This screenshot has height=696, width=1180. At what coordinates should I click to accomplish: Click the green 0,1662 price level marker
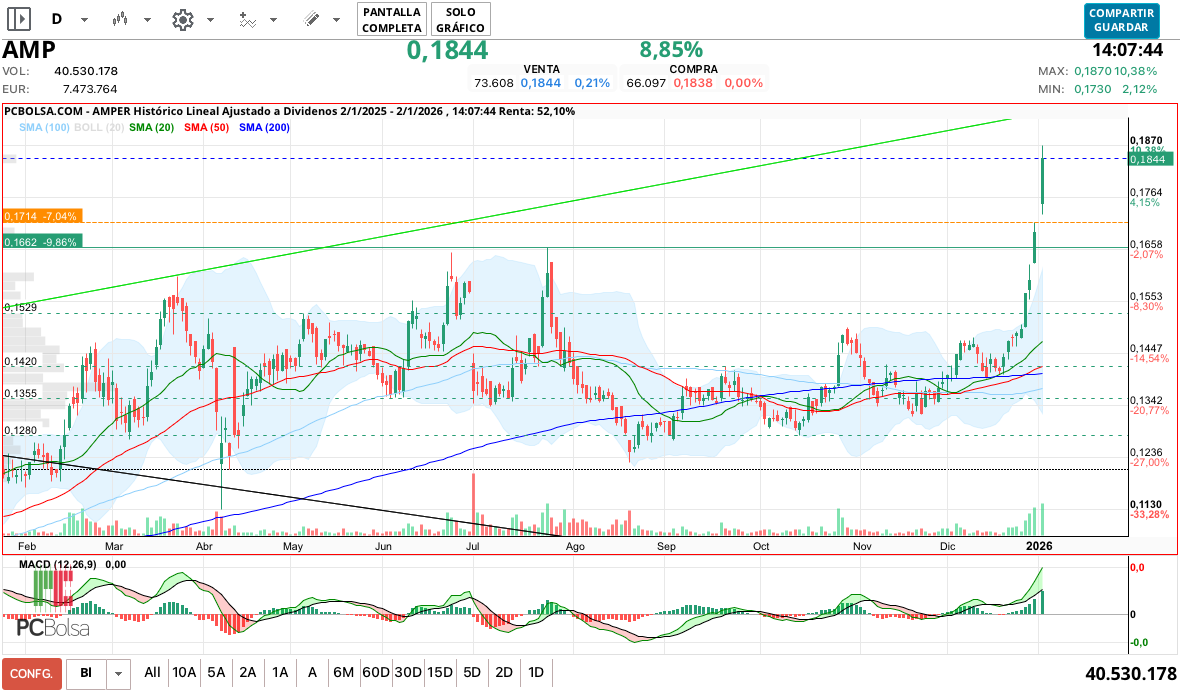pyautogui.click(x=42, y=241)
